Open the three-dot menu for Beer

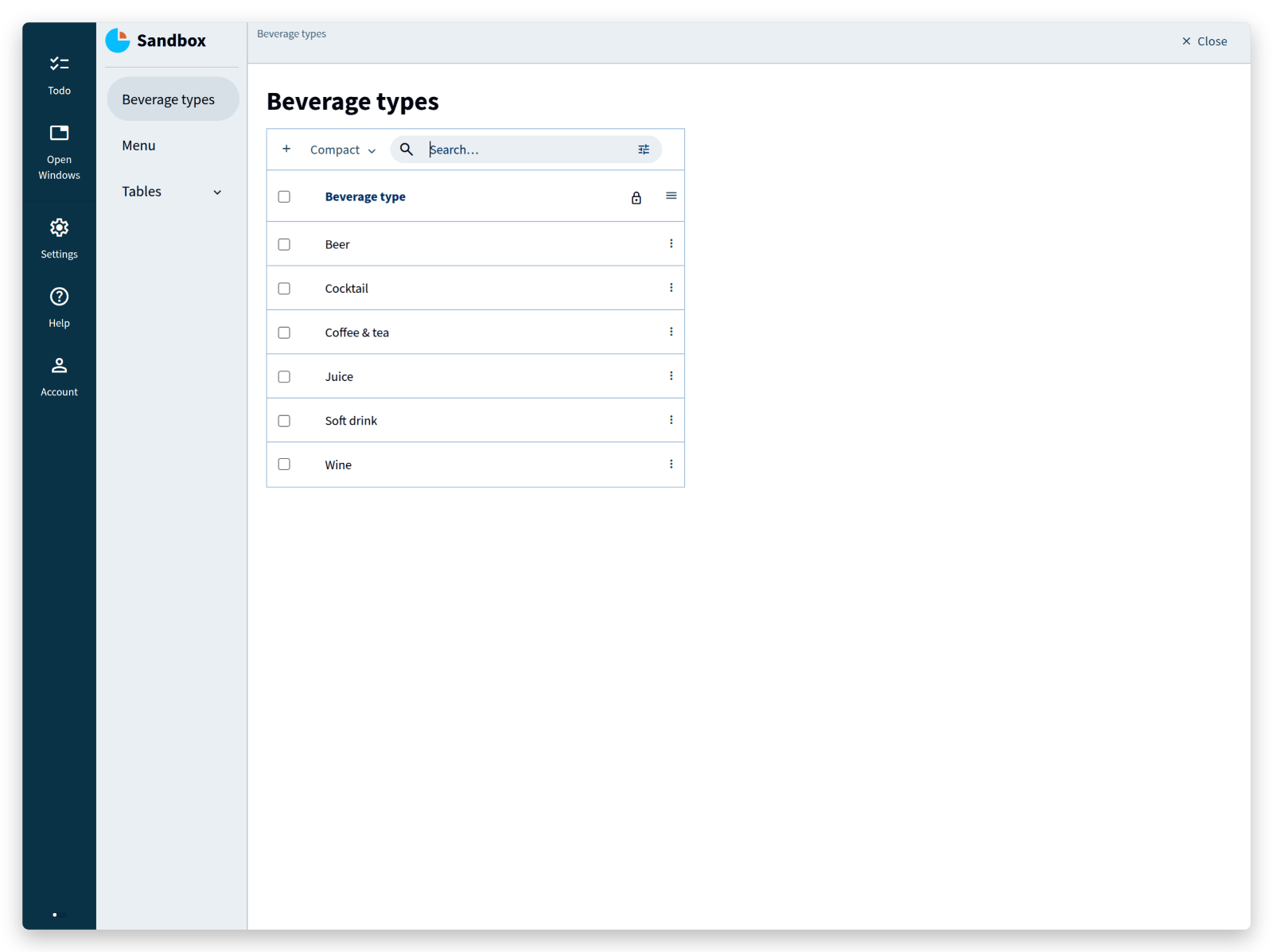(x=672, y=243)
